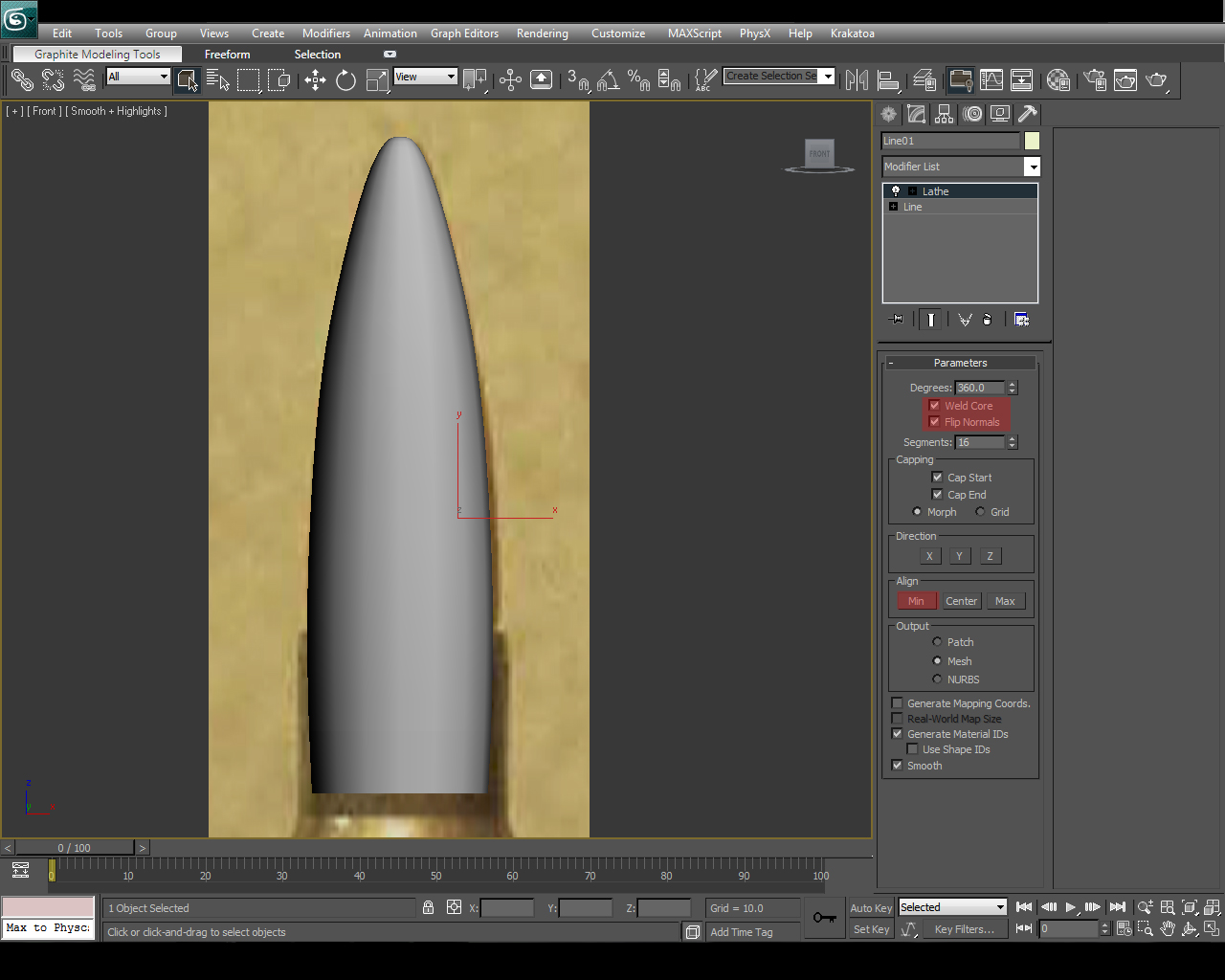Select the Select and Rotate tool
The image size is (1225, 980).
click(345, 79)
